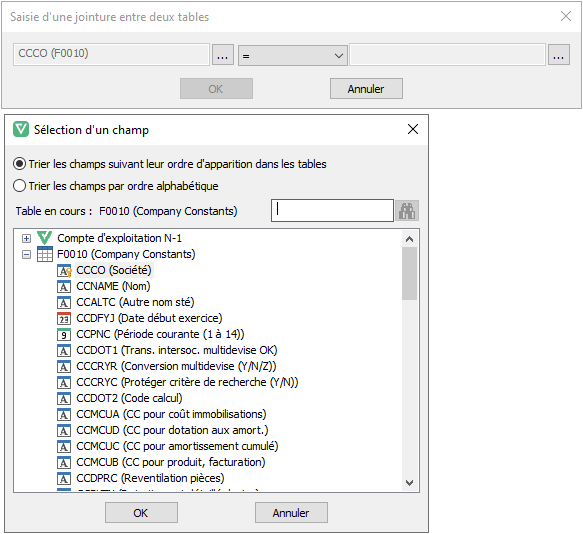Click the text-field icon beside CCALTC
This screenshot has height=534, width=583.
click(64, 303)
